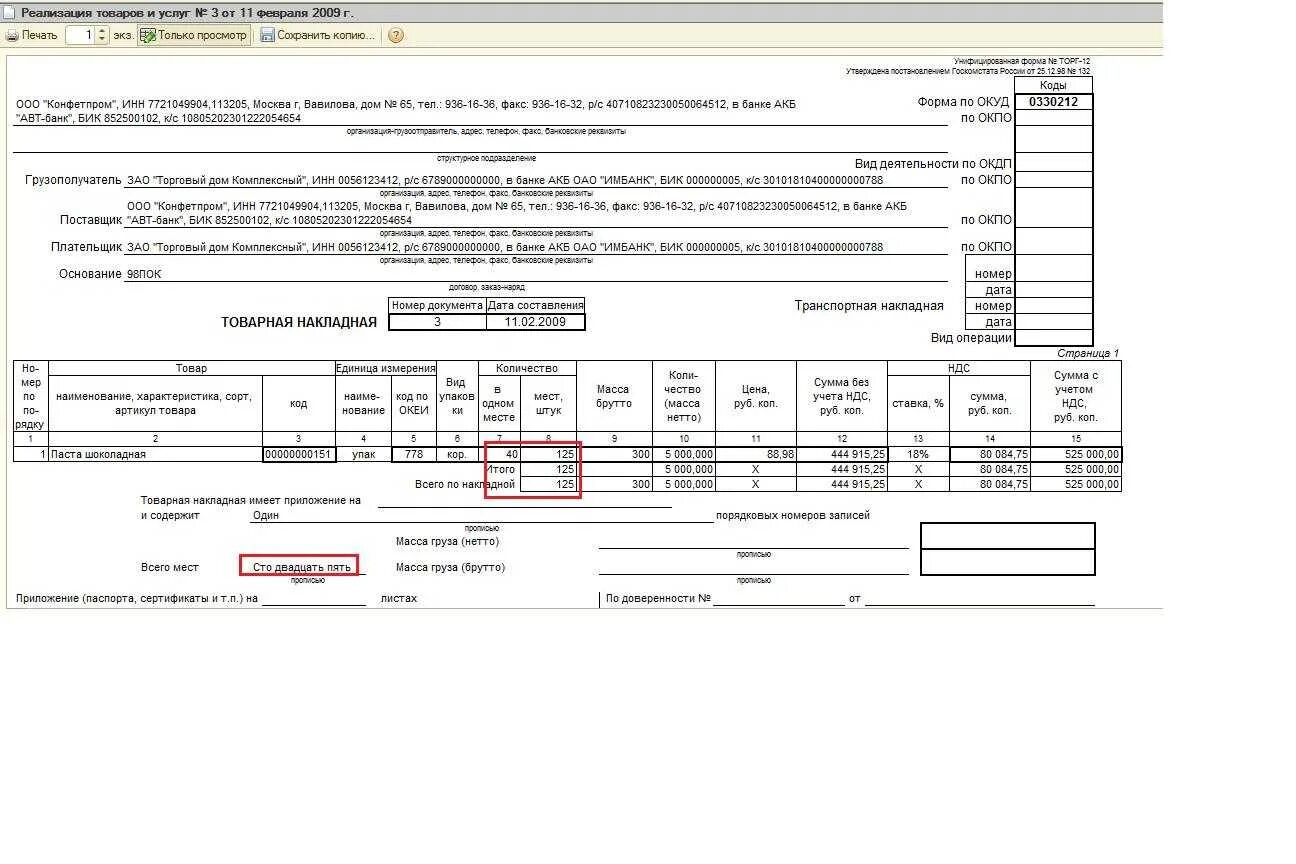The image size is (1296, 864).
Task: Click the price cell 88,98
Action: click(755, 454)
